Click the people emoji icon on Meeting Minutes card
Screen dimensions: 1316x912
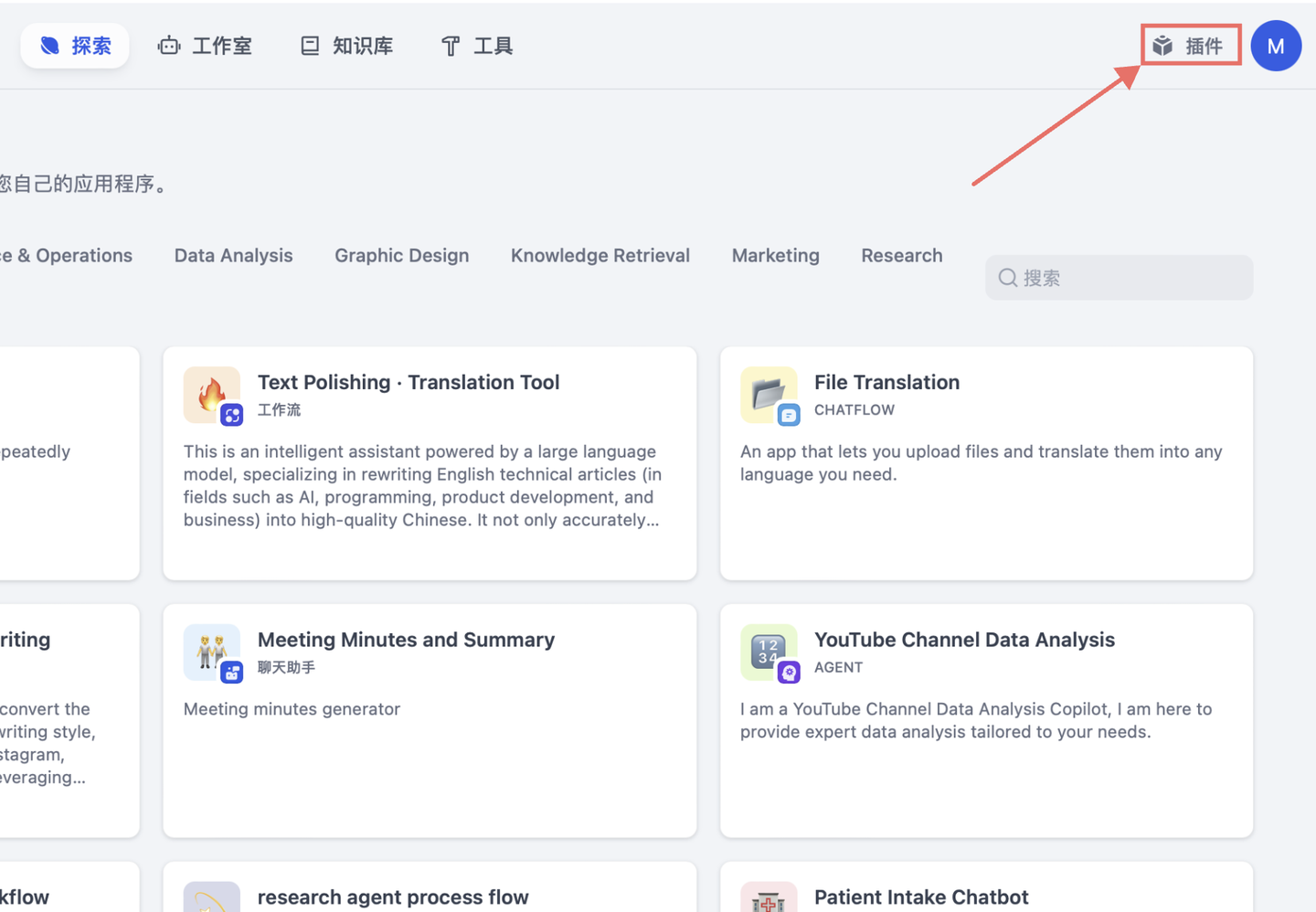click(x=211, y=651)
